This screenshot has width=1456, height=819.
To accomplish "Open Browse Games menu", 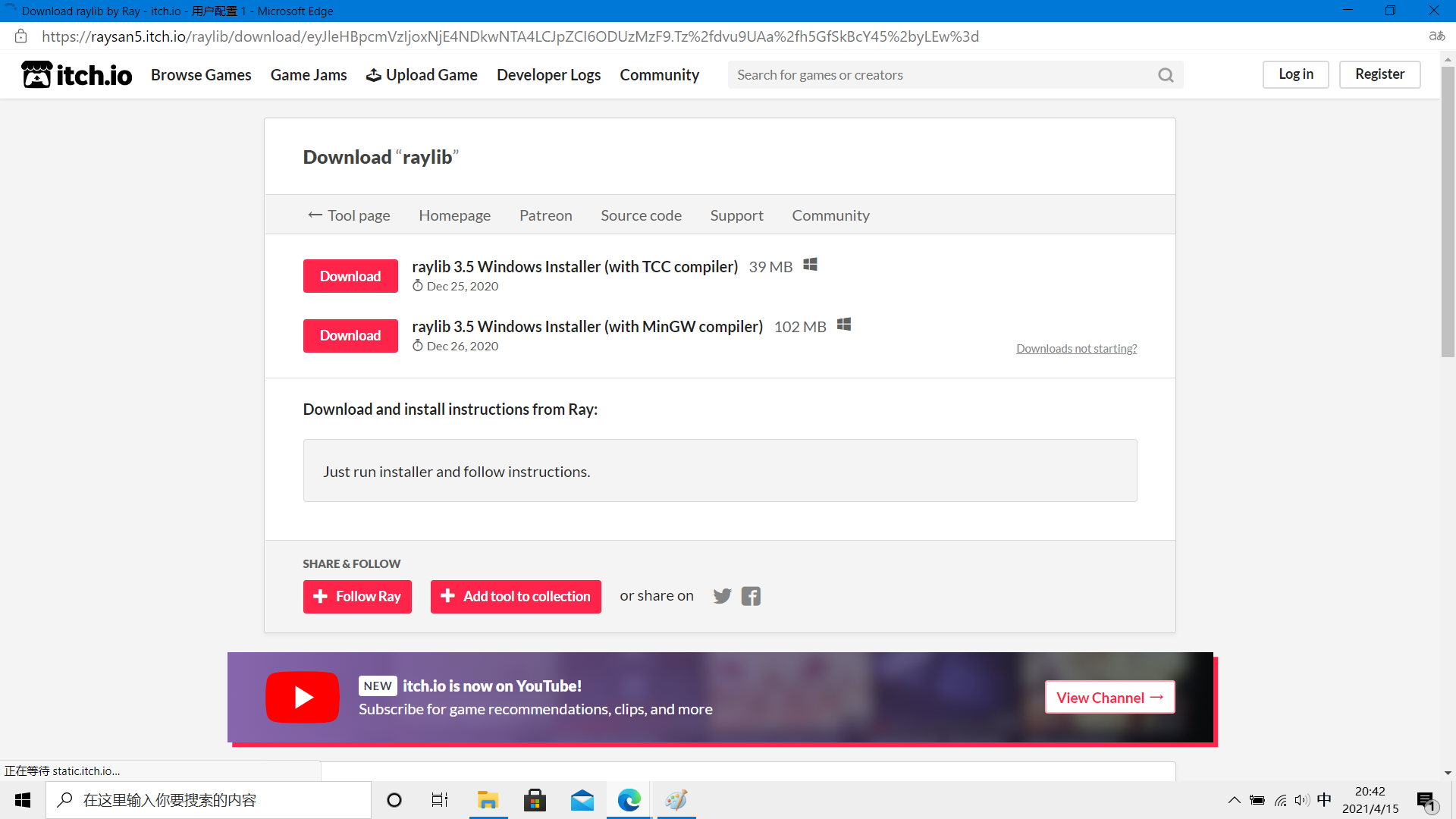I will [x=201, y=75].
